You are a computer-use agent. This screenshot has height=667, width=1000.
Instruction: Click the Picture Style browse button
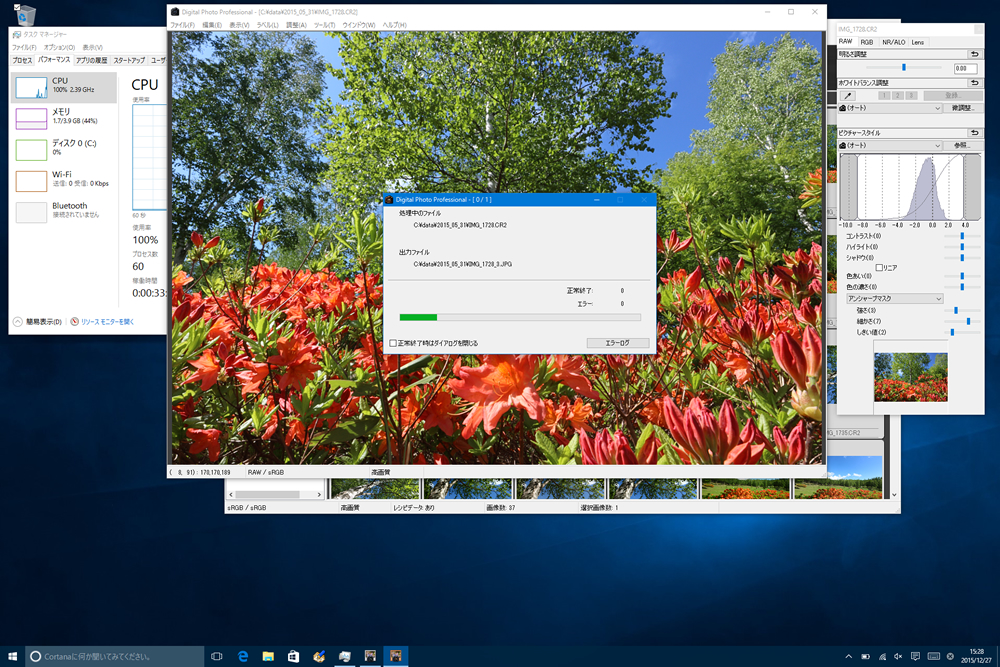click(962, 145)
